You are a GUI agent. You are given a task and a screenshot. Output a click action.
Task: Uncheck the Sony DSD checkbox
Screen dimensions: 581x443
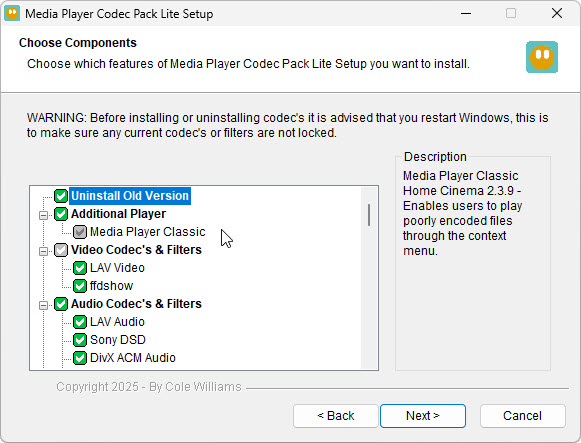coord(80,340)
